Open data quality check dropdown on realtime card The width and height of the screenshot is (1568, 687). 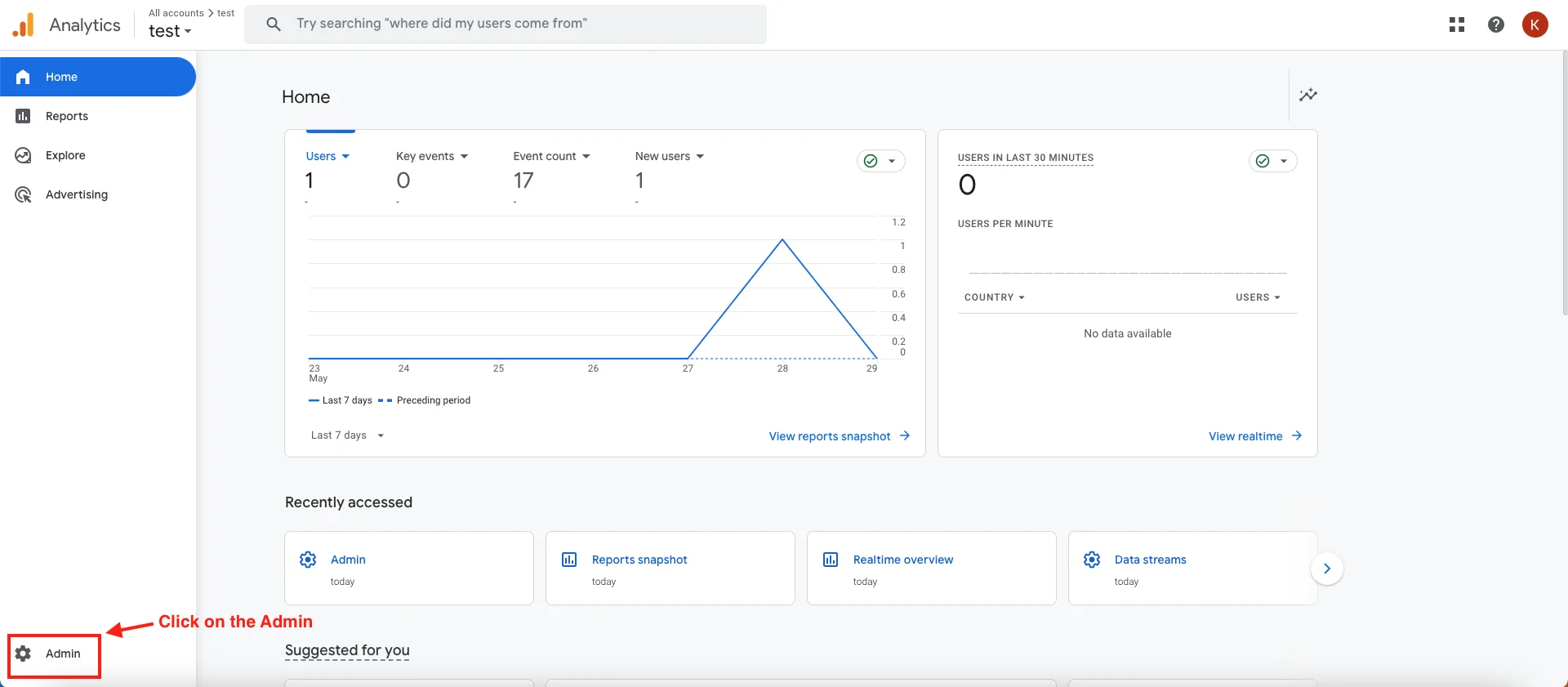point(1272,161)
